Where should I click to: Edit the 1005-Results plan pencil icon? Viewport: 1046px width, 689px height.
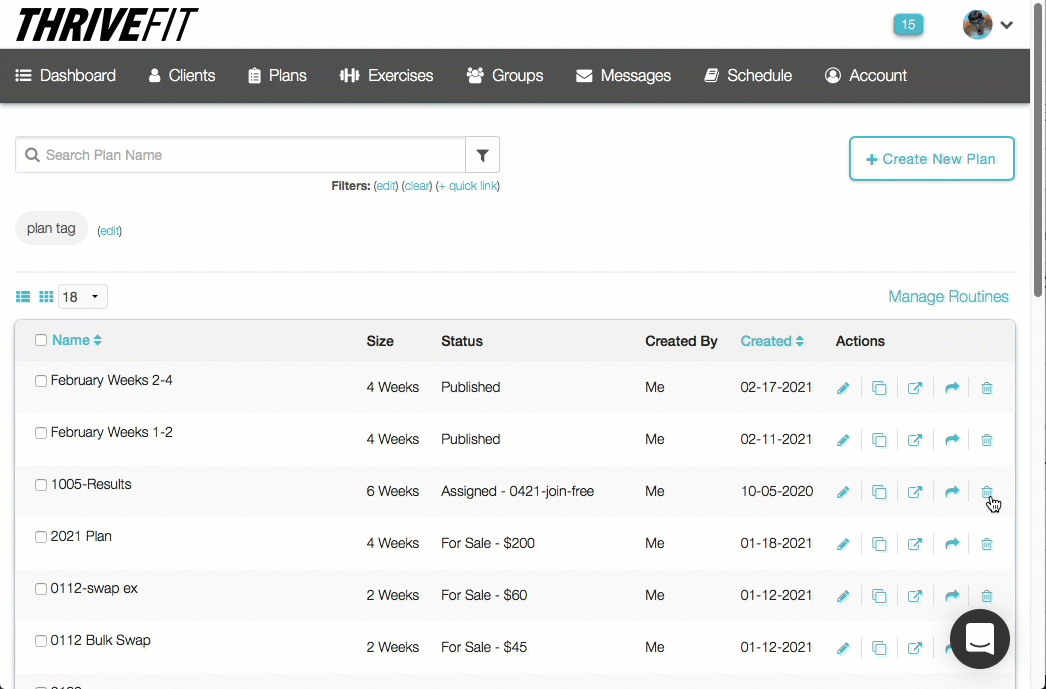843,492
